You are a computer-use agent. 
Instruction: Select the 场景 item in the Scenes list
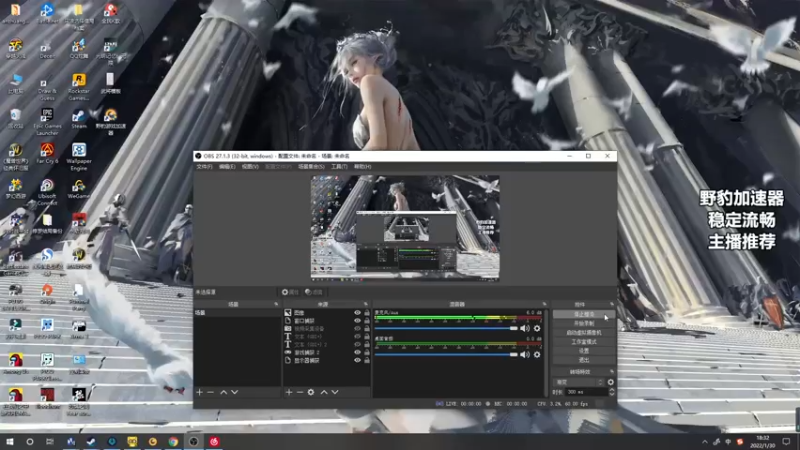point(237,313)
